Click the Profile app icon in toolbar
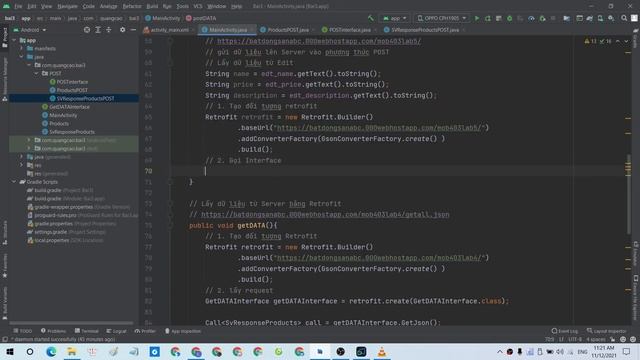This screenshot has width=640, height=360. pos(531,18)
